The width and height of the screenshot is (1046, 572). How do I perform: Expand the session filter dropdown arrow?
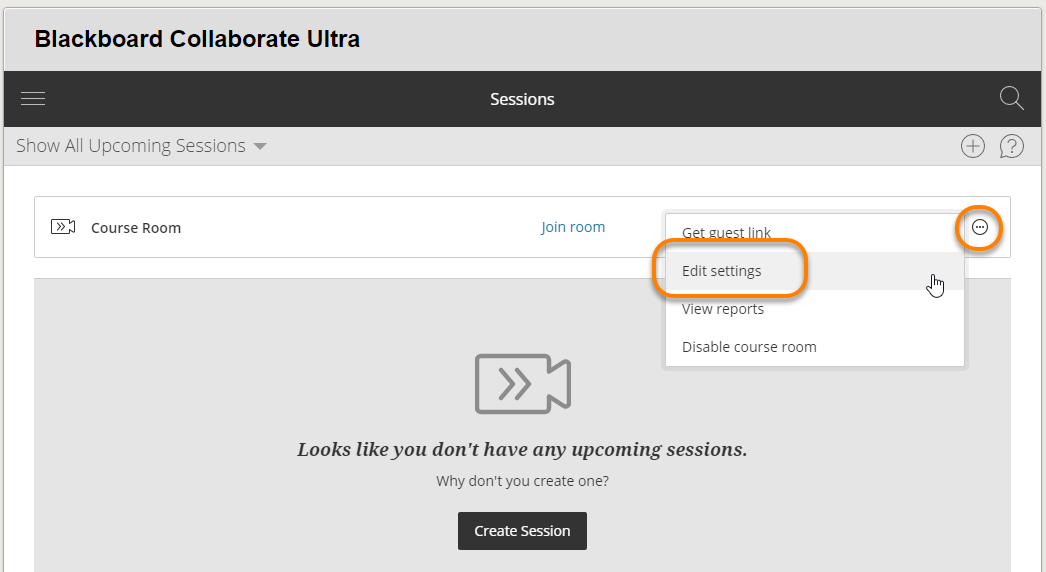pyautogui.click(x=260, y=146)
